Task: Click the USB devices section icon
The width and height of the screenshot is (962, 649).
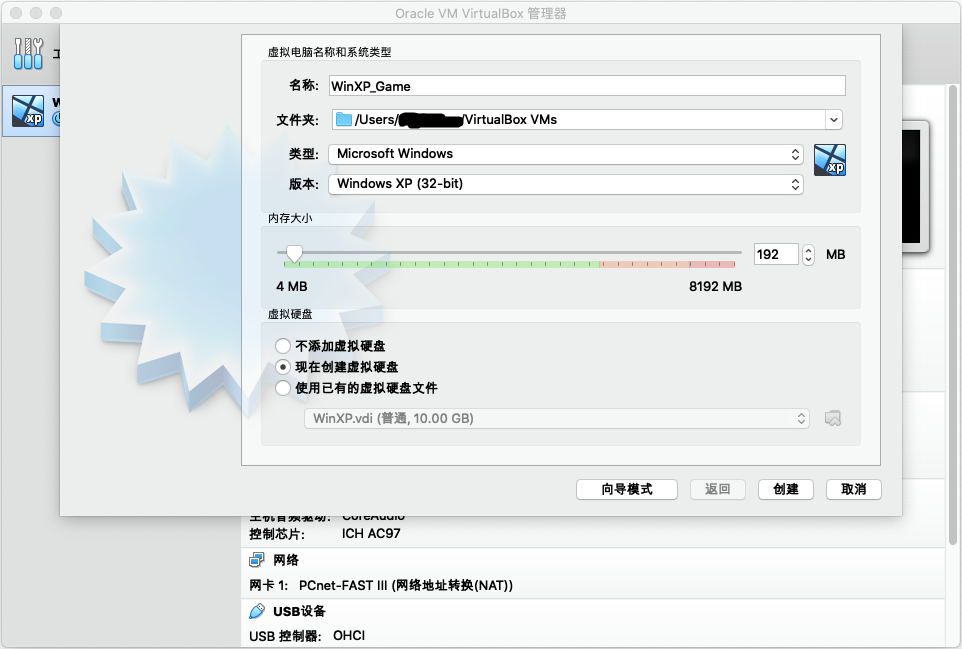Action: tap(257, 611)
